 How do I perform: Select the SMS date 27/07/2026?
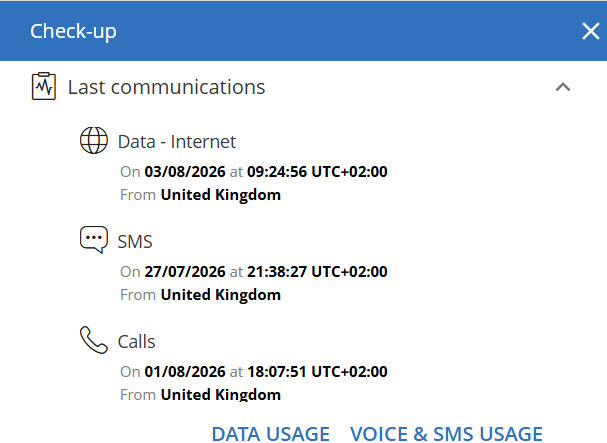[185, 272]
